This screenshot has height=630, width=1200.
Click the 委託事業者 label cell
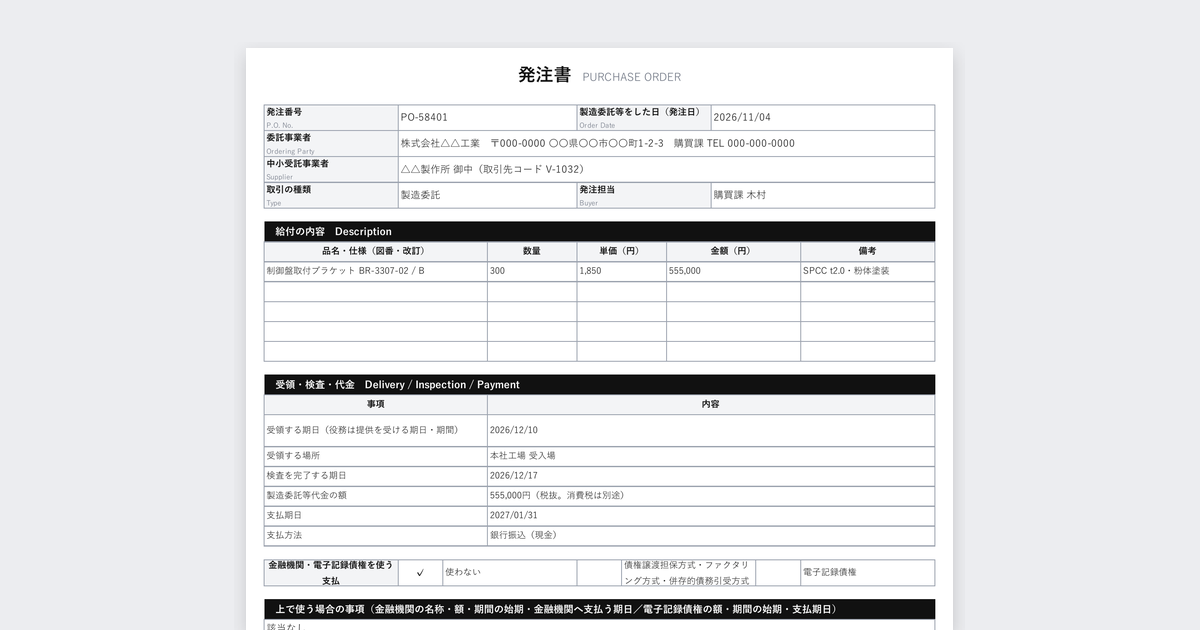coord(331,143)
